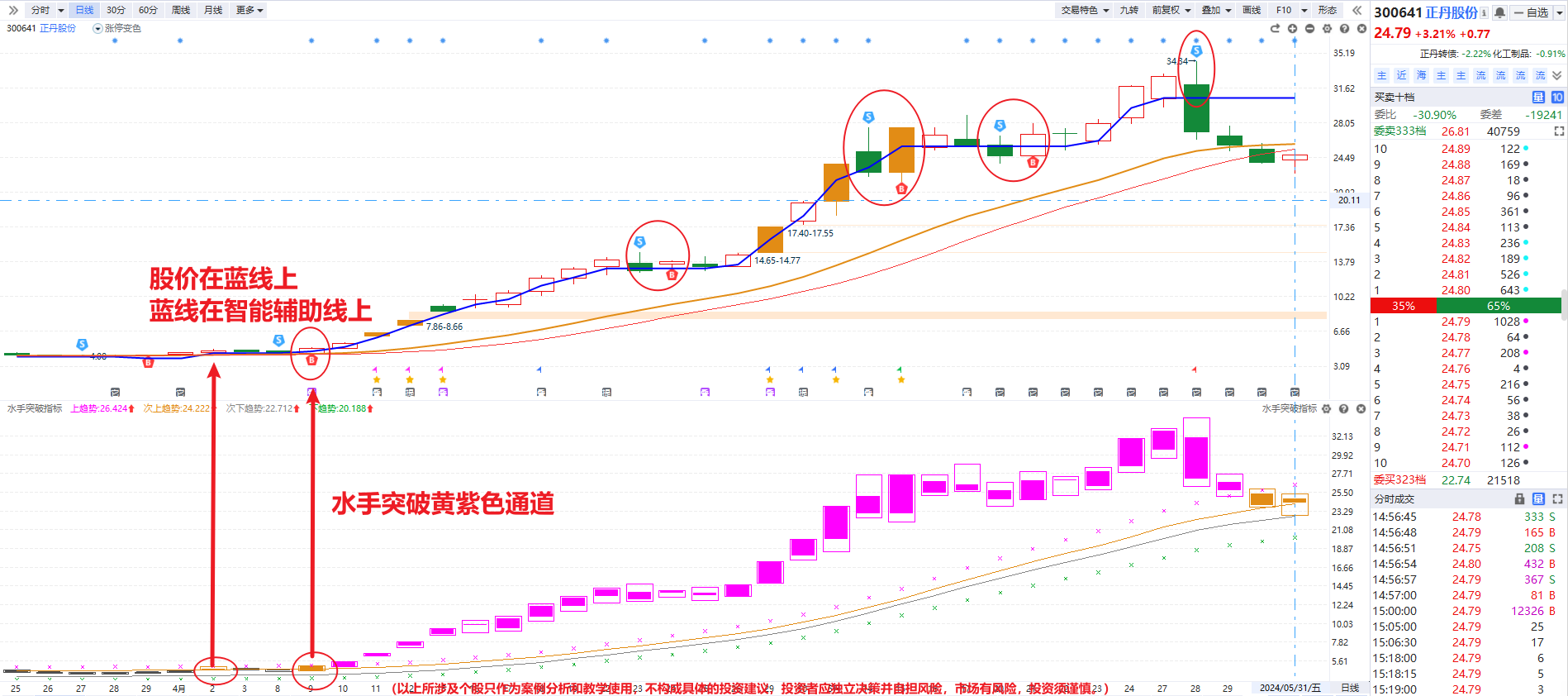Toggle the 10-level order book button
This screenshot has height=696, width=1568.
pyautogui.click(x=1557, y=98)
